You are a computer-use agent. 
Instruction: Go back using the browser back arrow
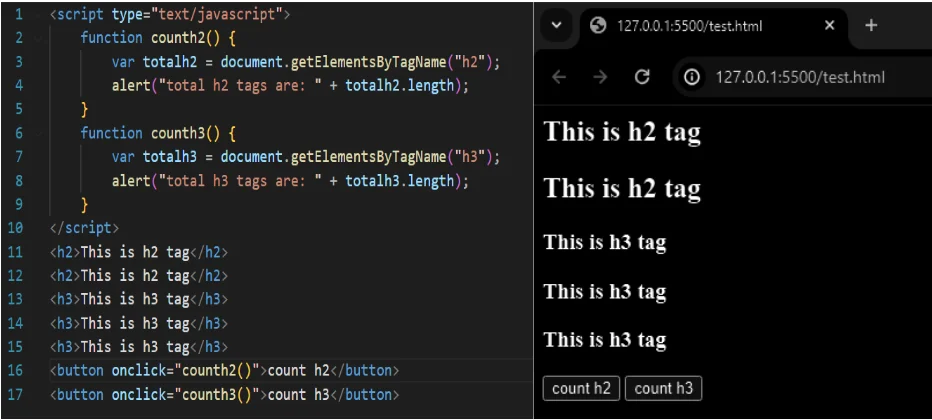click(x=559, y=77)
